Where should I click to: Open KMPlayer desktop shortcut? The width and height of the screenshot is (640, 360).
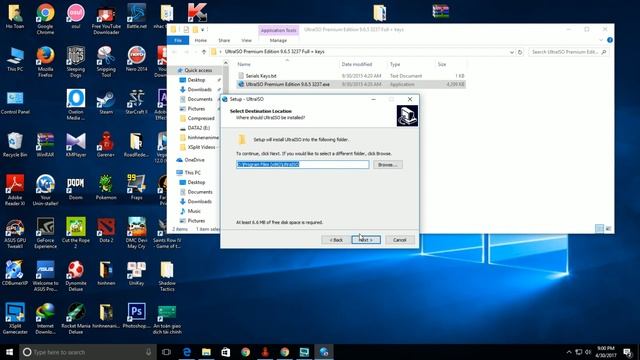click(x=76, y=145)
